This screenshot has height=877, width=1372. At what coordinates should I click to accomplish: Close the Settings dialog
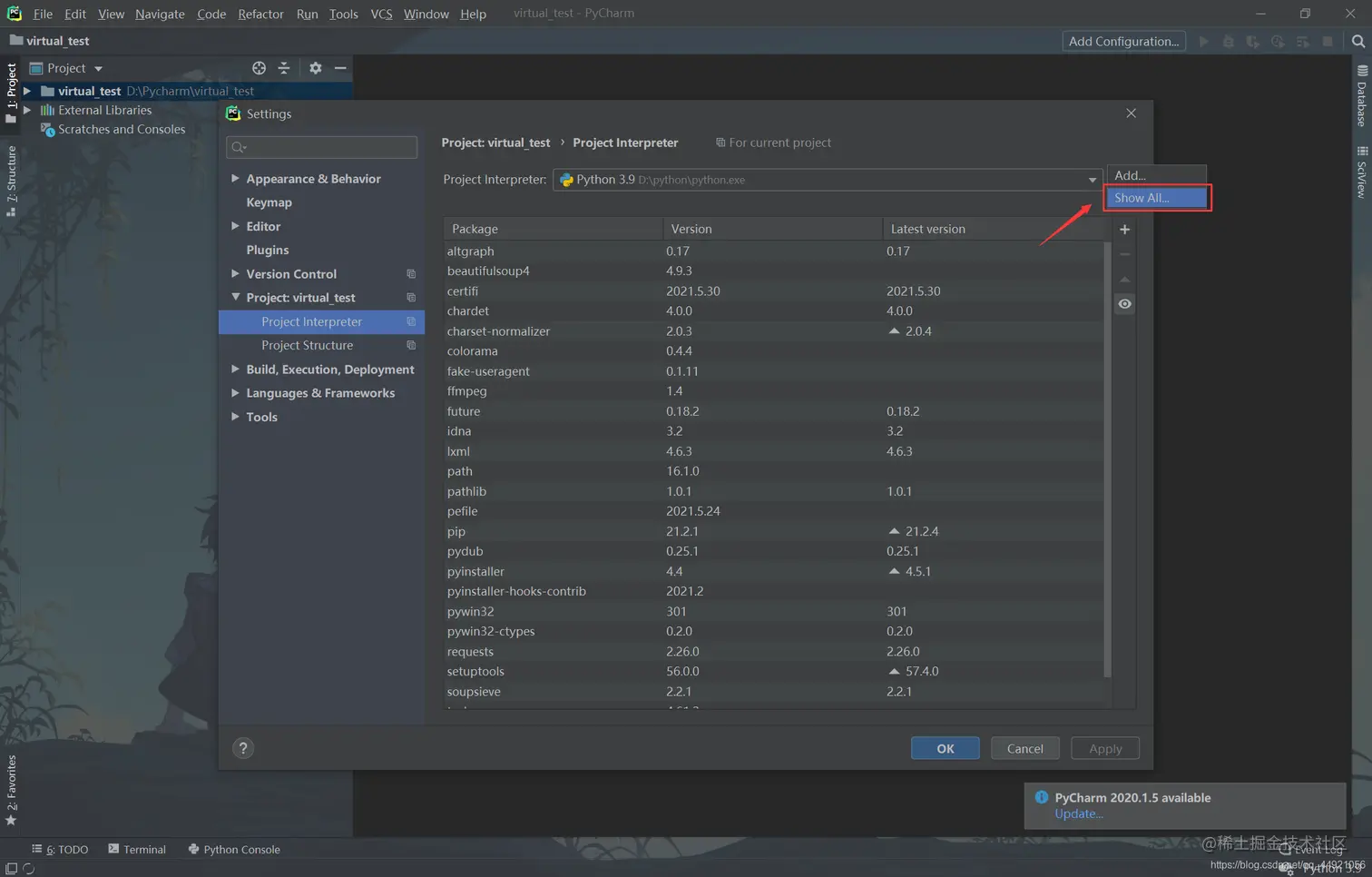click(1131, 113)
